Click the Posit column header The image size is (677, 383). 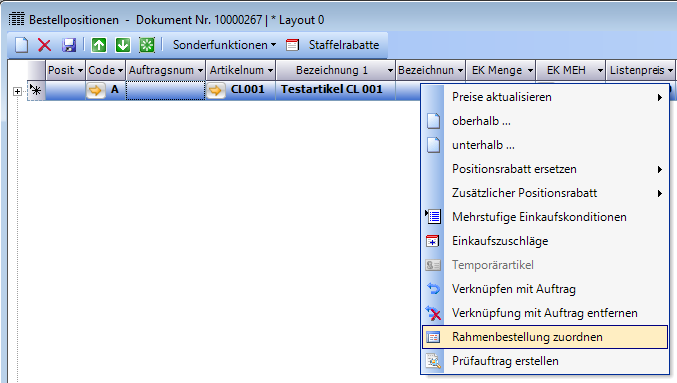pyautogui.click(x=65, y=70)
